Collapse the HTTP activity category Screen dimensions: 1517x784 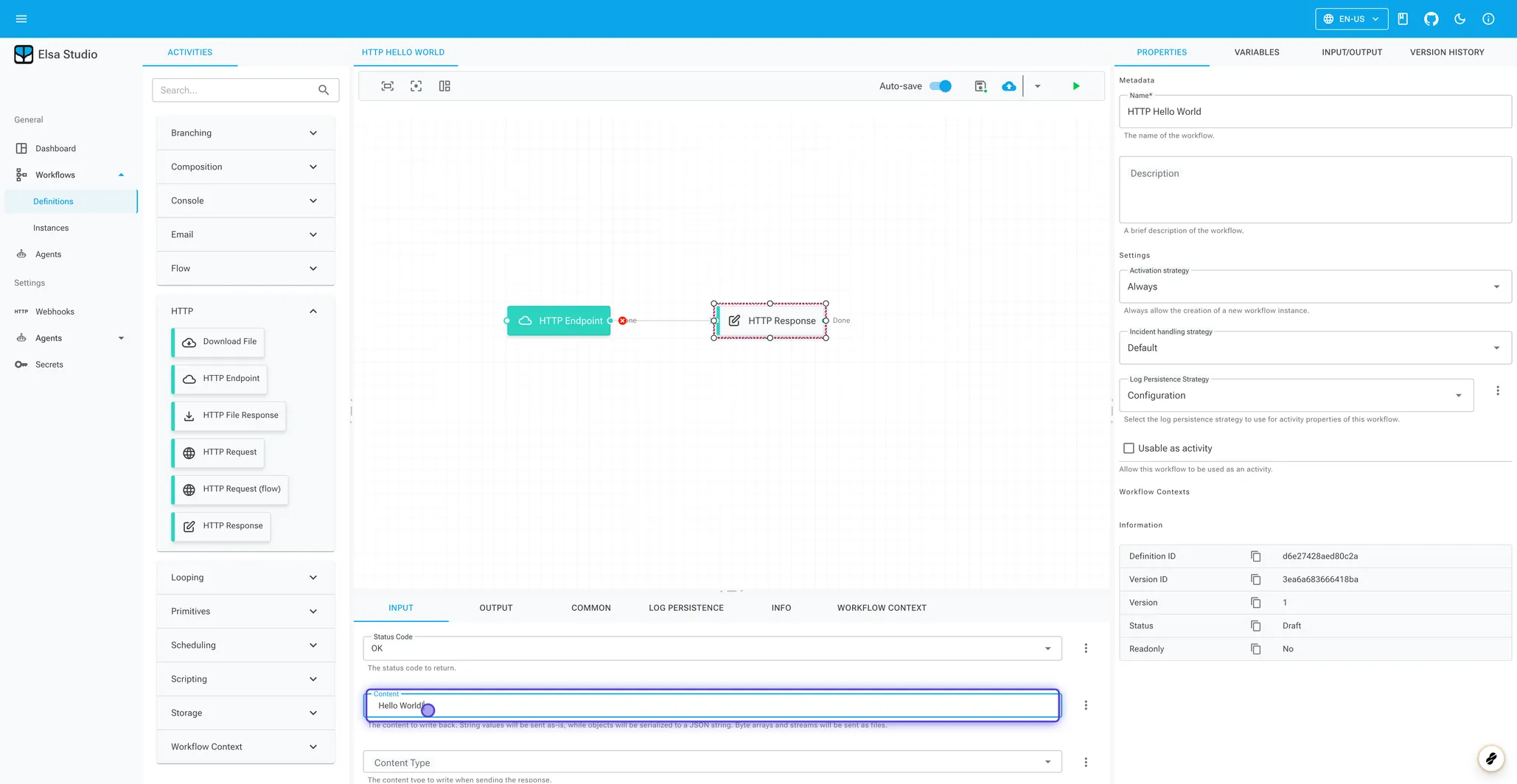245,311
